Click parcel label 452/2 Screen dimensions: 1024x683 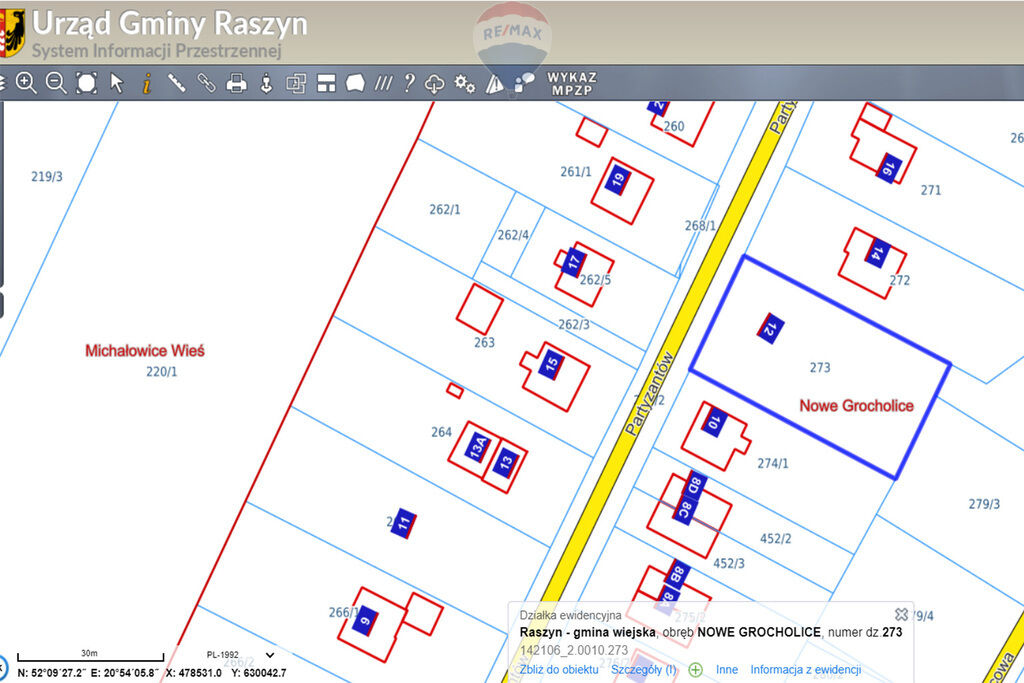tap(776, 539)
